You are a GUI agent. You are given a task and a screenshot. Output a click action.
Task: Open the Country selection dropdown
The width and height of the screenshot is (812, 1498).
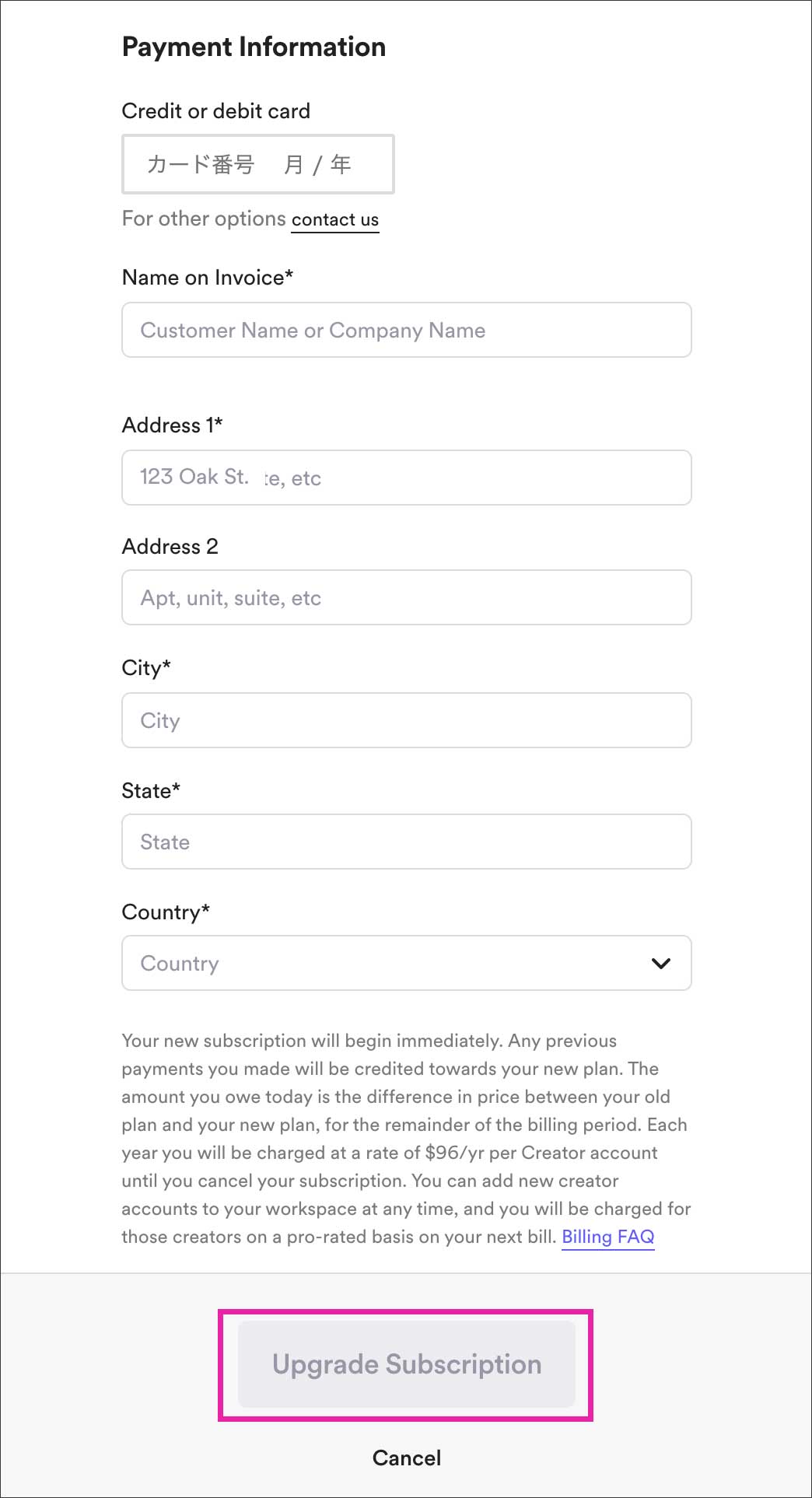[x=389, y=963]
